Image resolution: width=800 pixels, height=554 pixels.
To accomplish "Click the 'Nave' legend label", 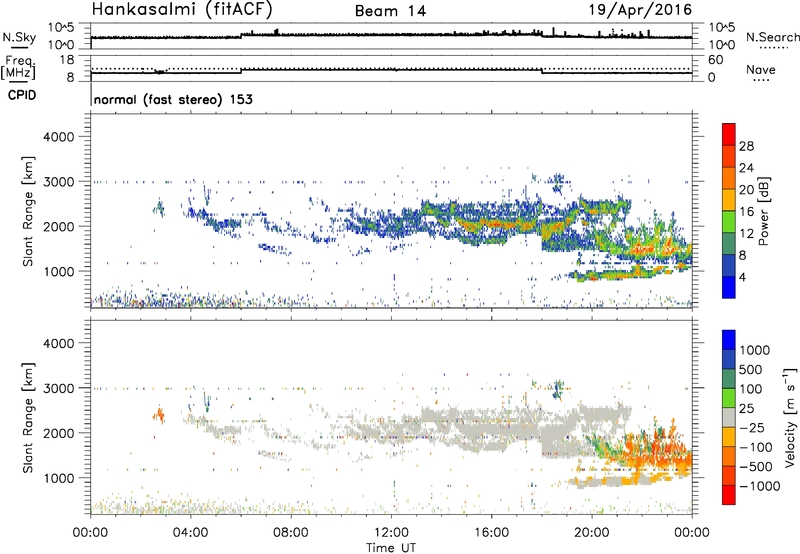I will [761, 69].
